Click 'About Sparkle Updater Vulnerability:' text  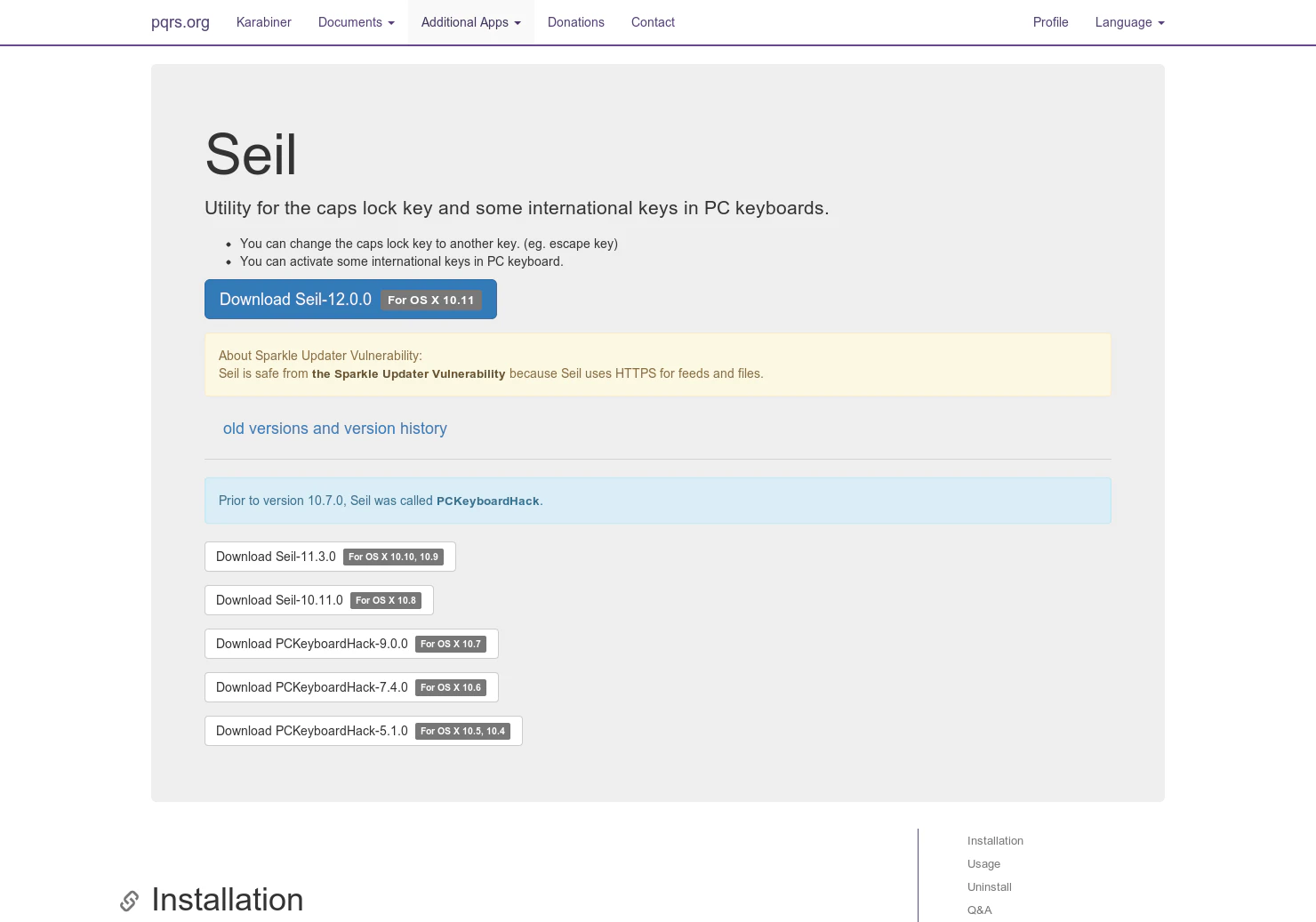320,356
